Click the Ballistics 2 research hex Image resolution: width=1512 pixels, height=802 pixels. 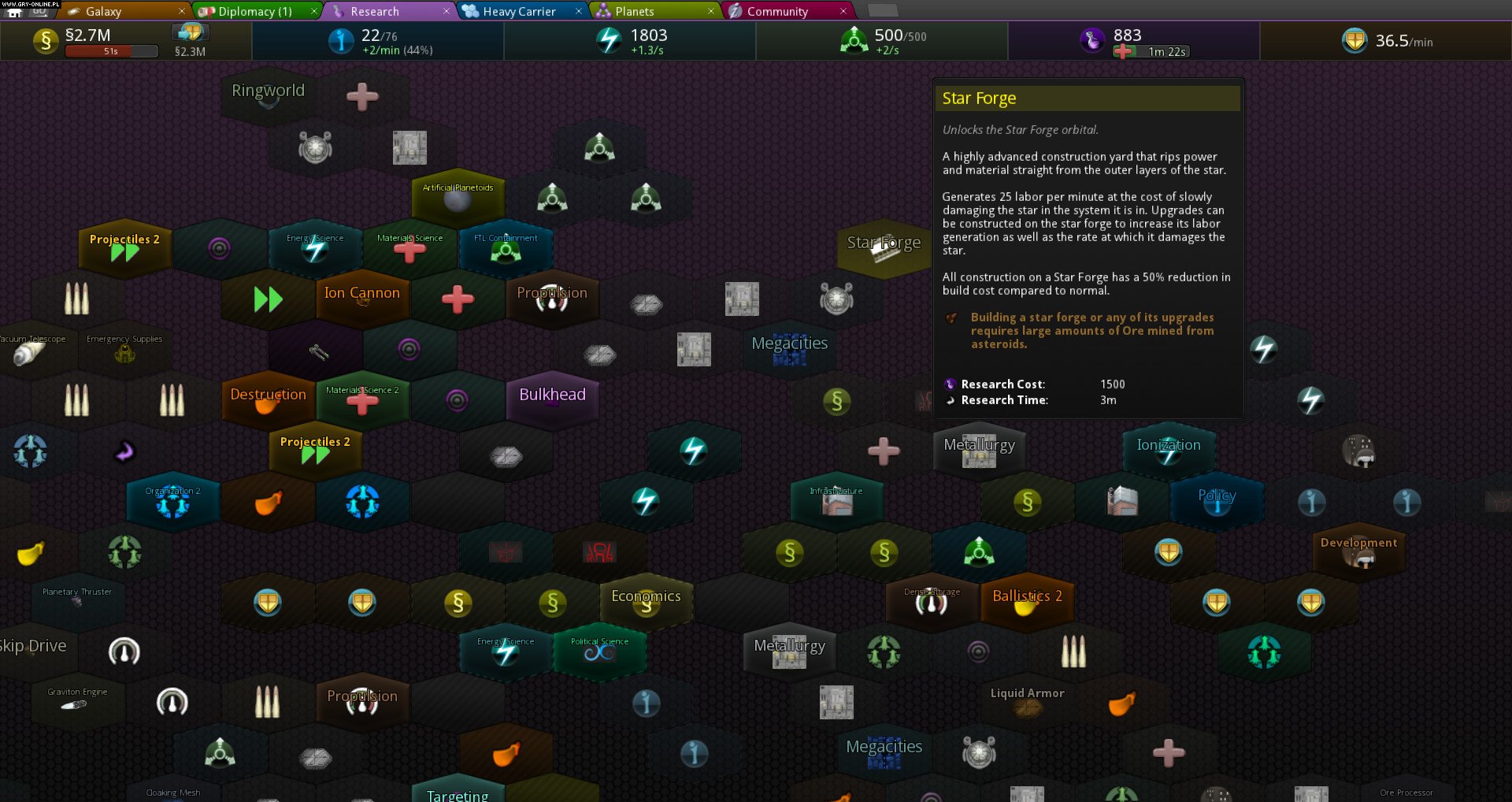[1027, 600]
